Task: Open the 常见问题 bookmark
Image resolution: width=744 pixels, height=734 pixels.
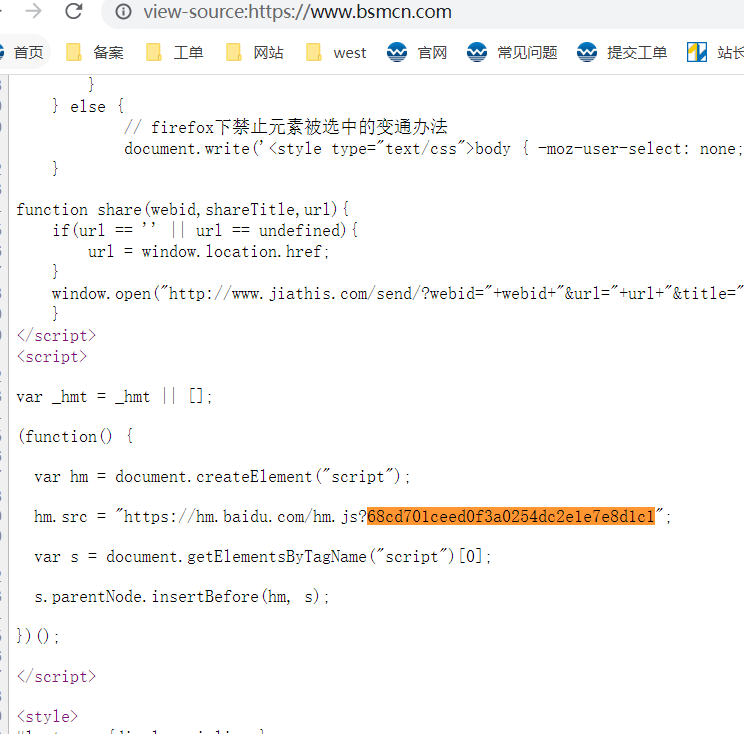Action: [513, 53]
